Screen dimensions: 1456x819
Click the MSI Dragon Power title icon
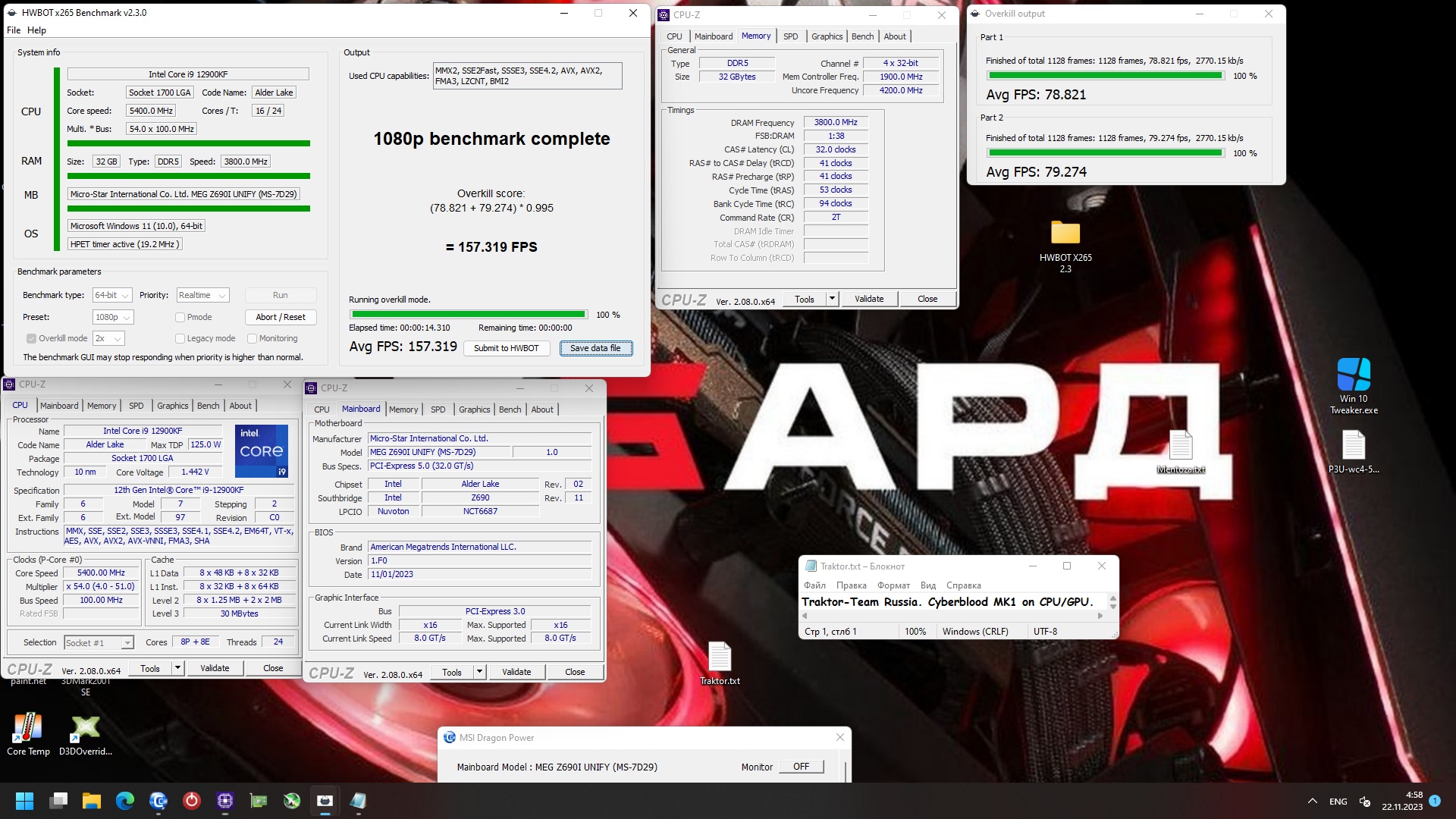(x=450, y=737)
